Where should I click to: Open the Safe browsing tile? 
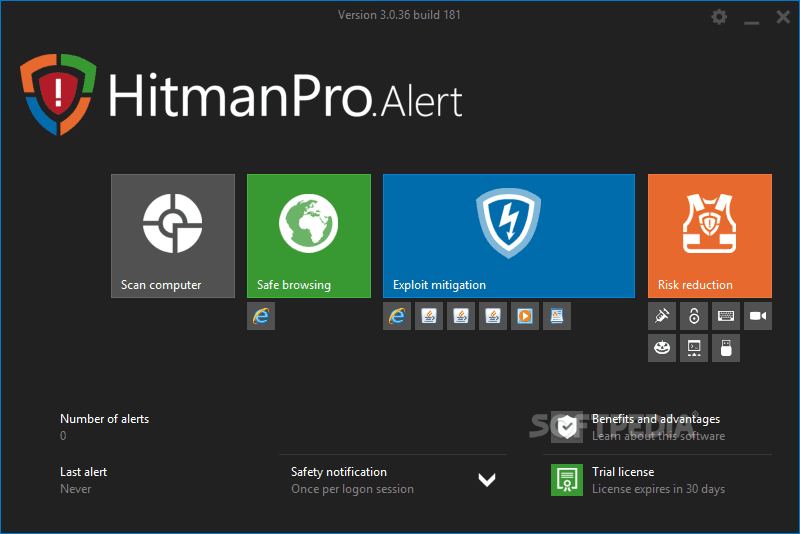[x=309, y=236]
